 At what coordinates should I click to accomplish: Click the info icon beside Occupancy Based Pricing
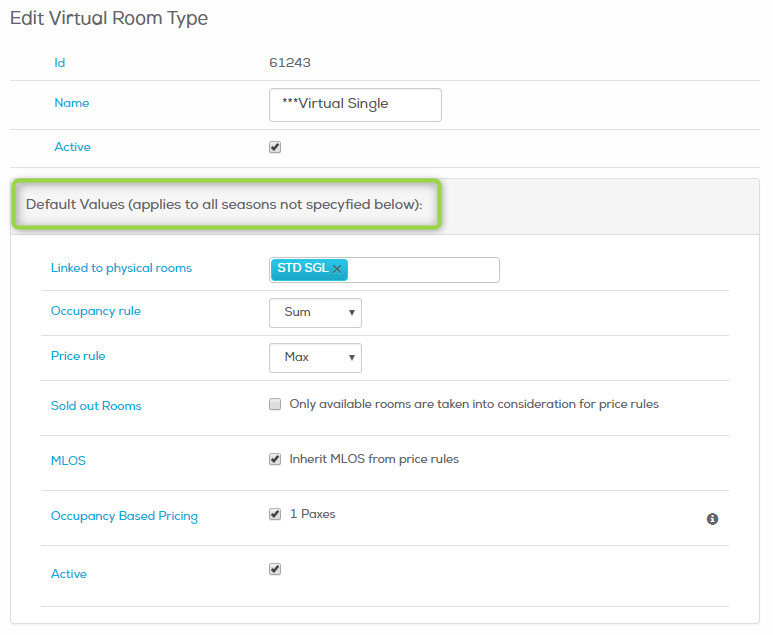[x=712, y=519]
